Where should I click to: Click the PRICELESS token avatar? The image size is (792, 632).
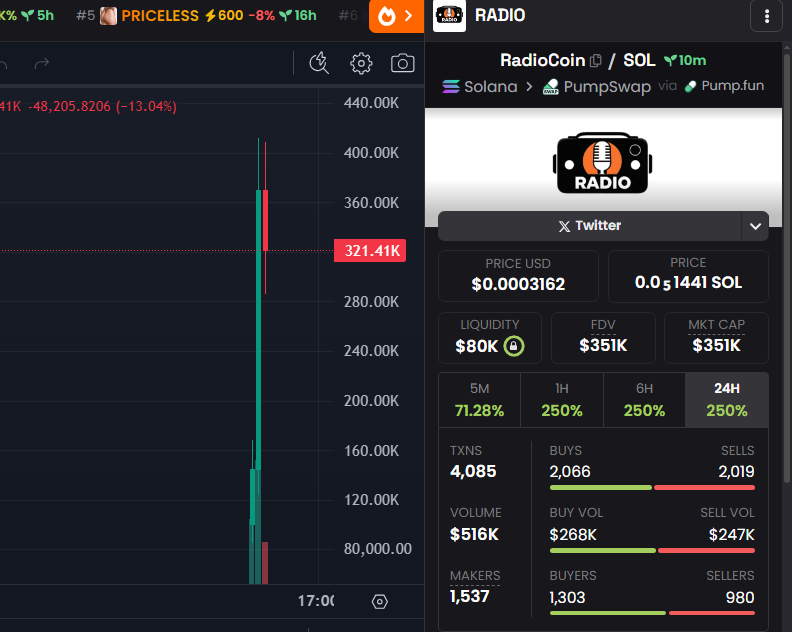pyautogui.click(x=108, y=16)
